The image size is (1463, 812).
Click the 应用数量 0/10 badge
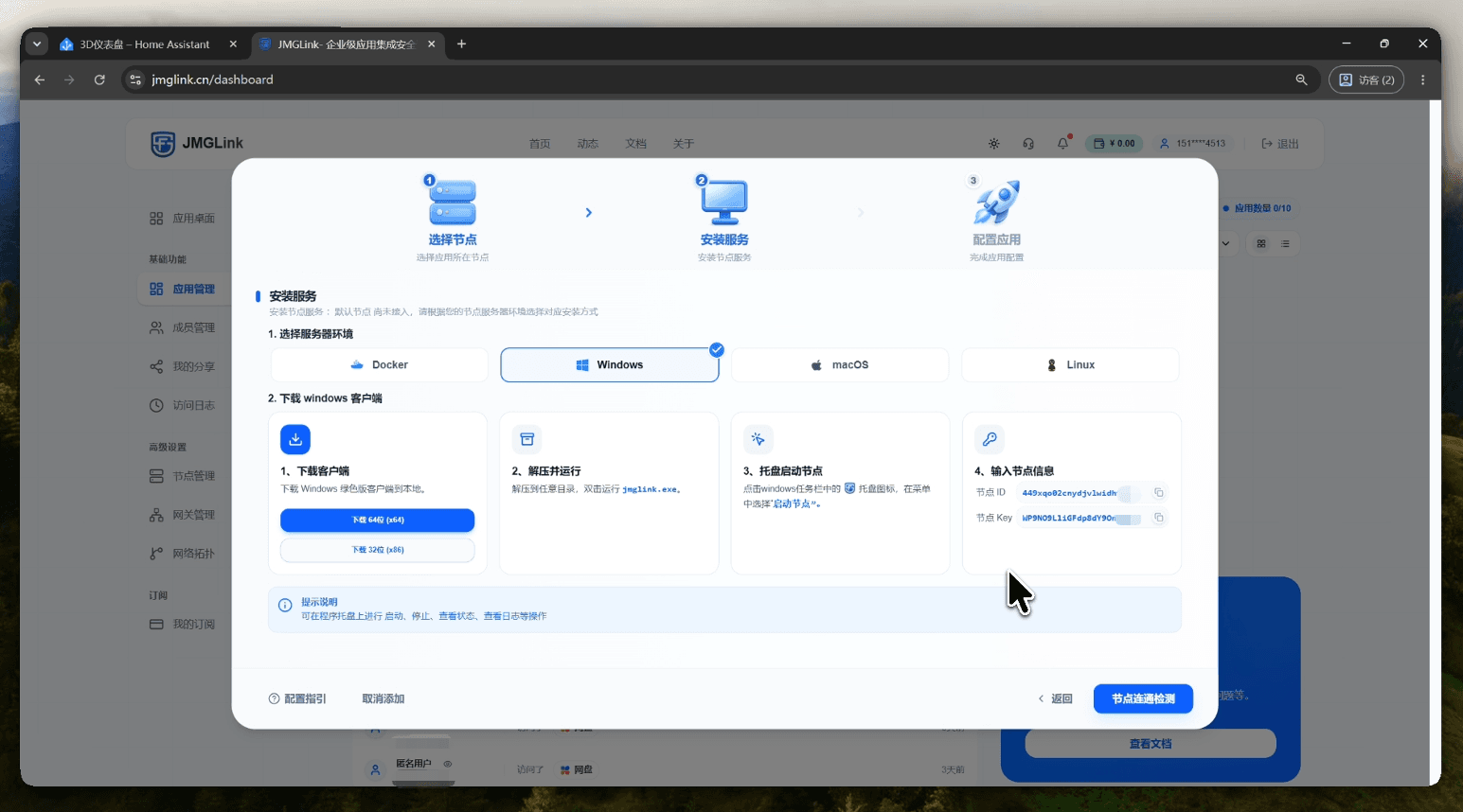1257,208
